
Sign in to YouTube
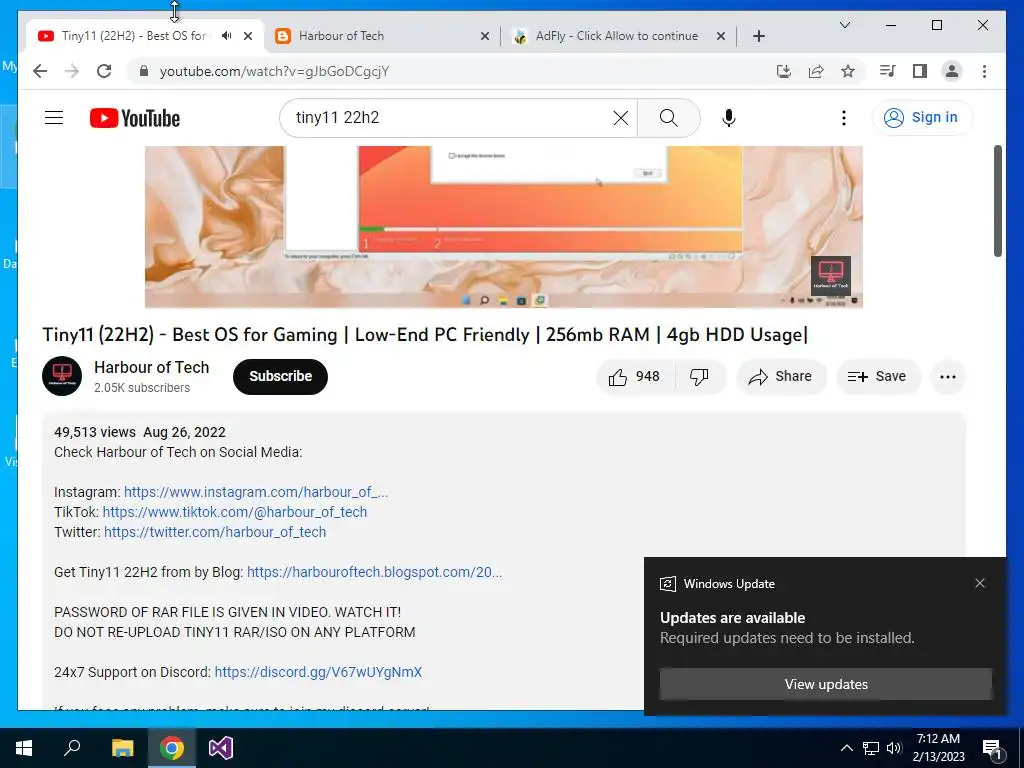(x=922, y=118)
